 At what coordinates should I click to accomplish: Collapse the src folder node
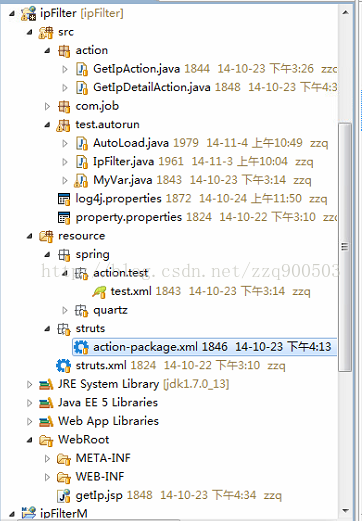click(x=30, y=32)
